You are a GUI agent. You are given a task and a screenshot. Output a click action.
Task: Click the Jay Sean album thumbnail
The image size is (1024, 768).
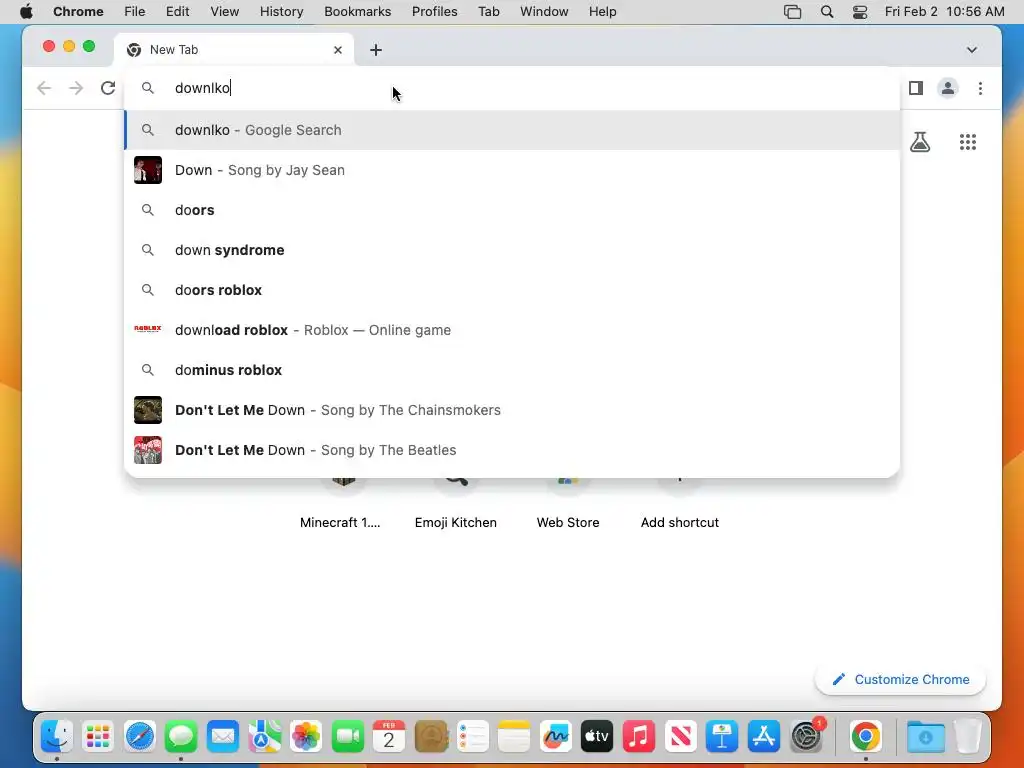(x=148, y=170)
